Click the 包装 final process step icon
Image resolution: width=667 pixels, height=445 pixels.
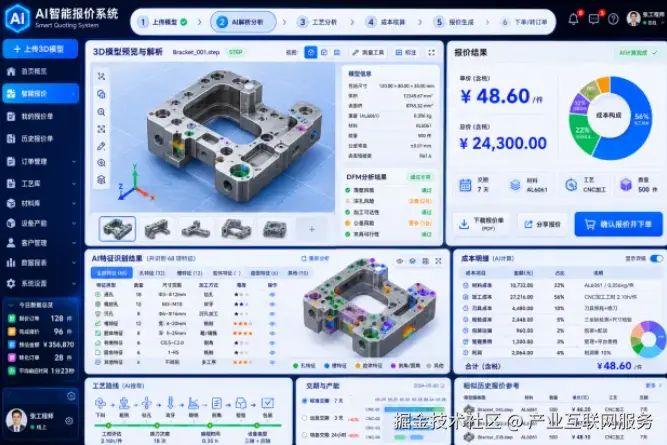[x=268, y=403]
